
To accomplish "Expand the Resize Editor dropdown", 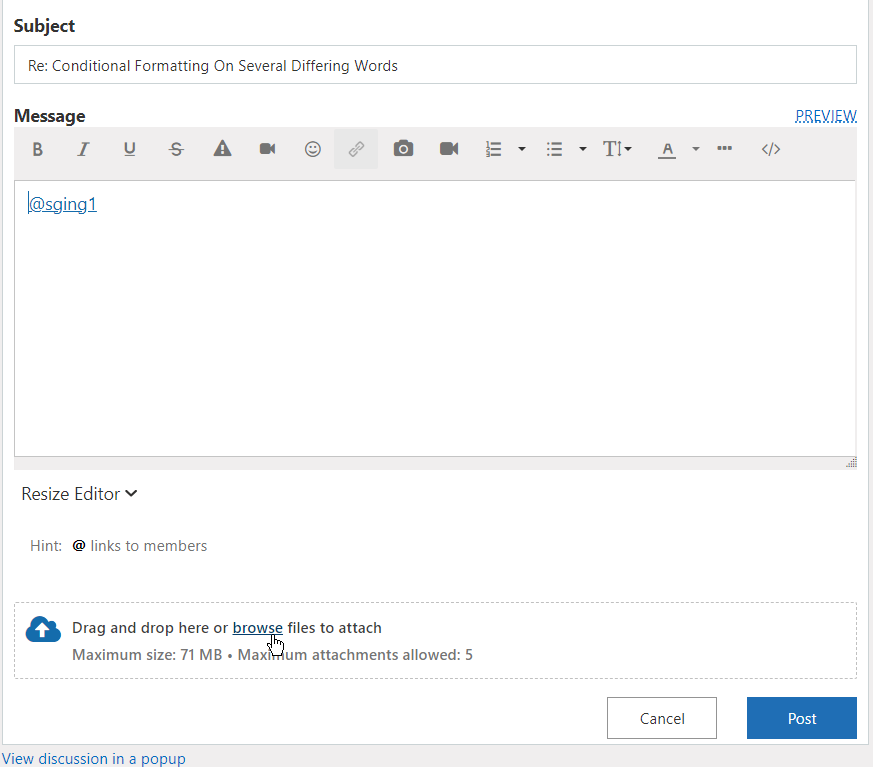I will [79, 494].
